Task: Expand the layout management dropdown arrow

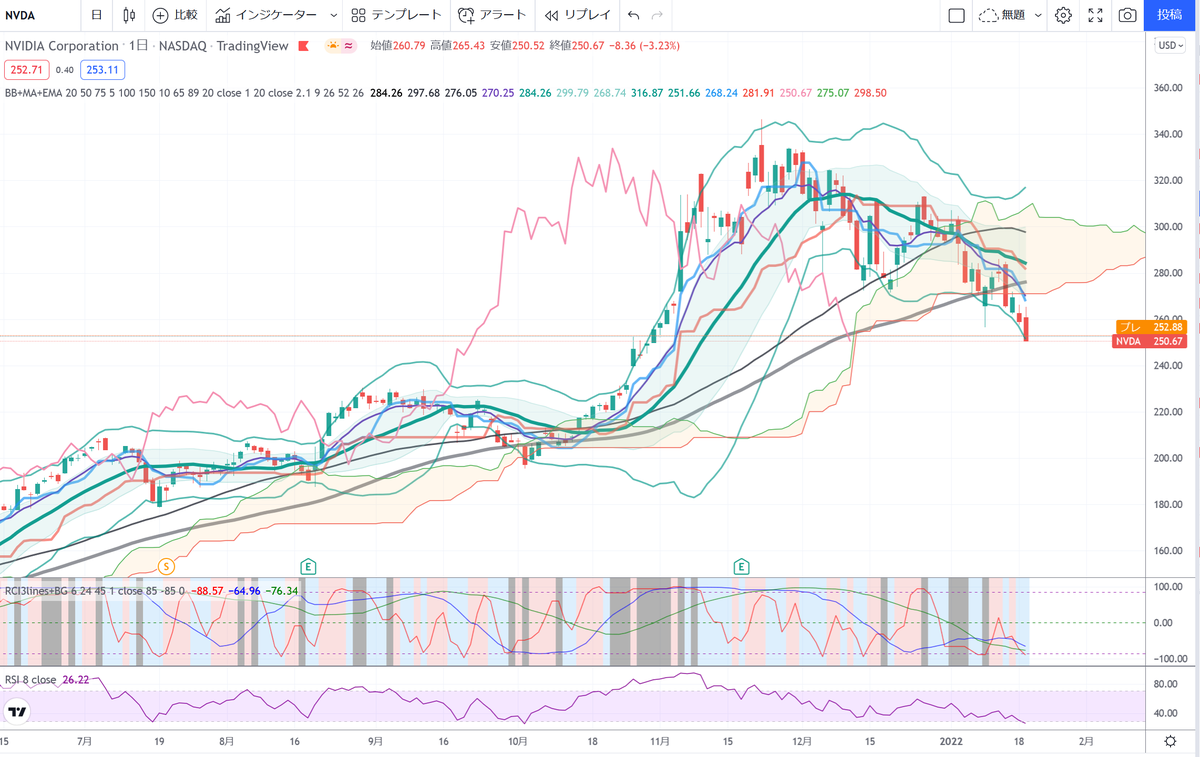Action: 1038,15
